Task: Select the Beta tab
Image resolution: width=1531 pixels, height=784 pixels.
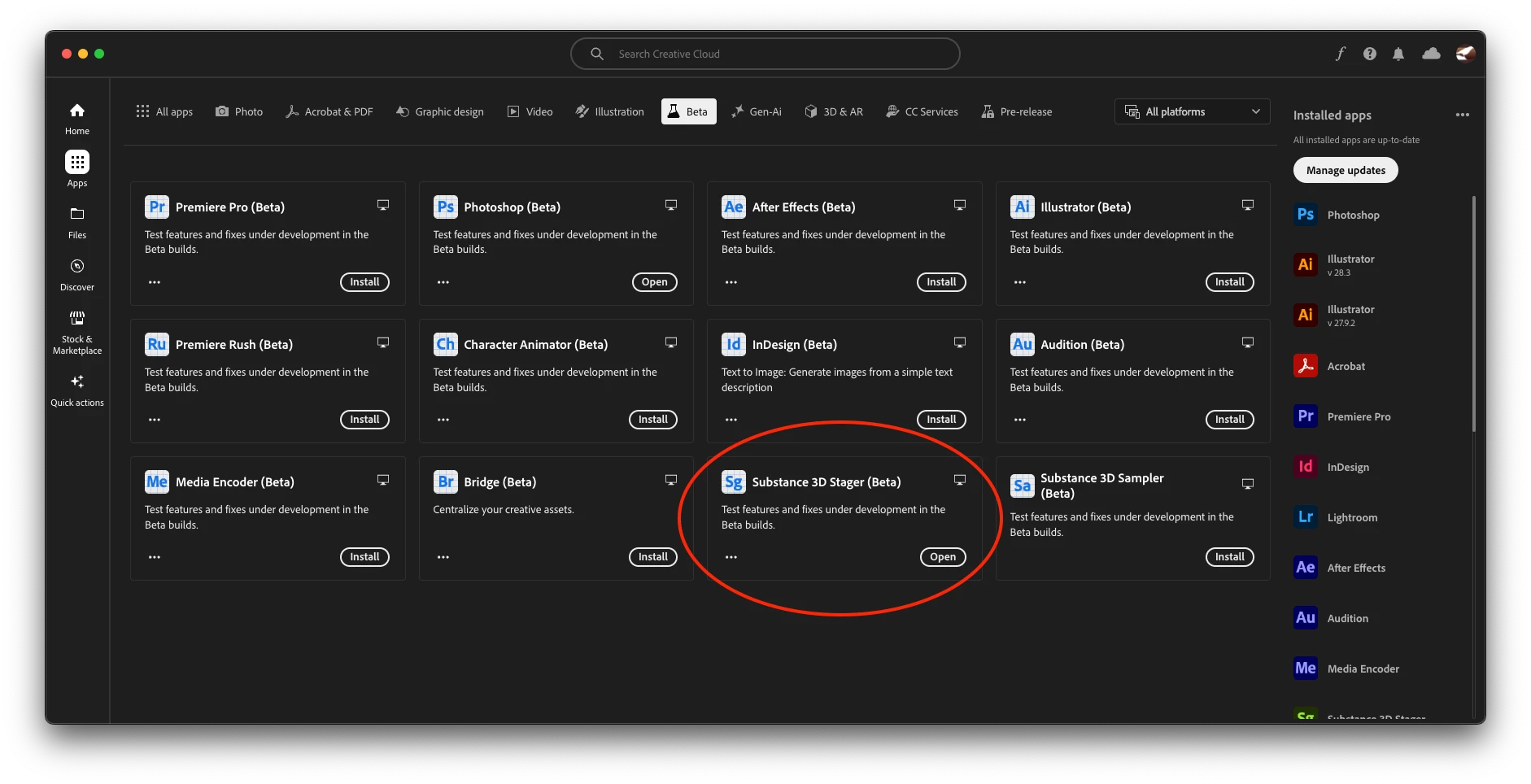Action: (689, 111)
